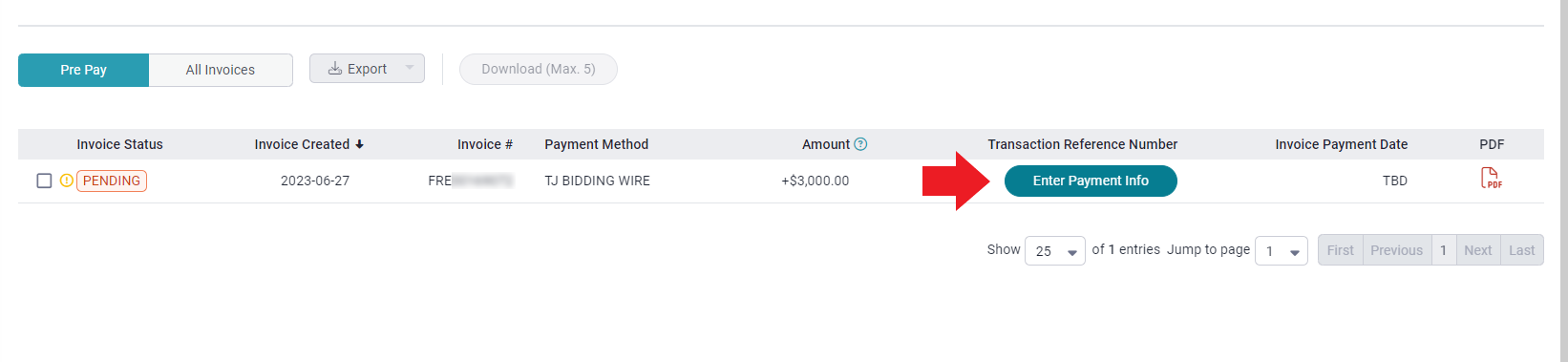
Task: Click the Enter Payment Info button
Action: tap(1091, 181)
